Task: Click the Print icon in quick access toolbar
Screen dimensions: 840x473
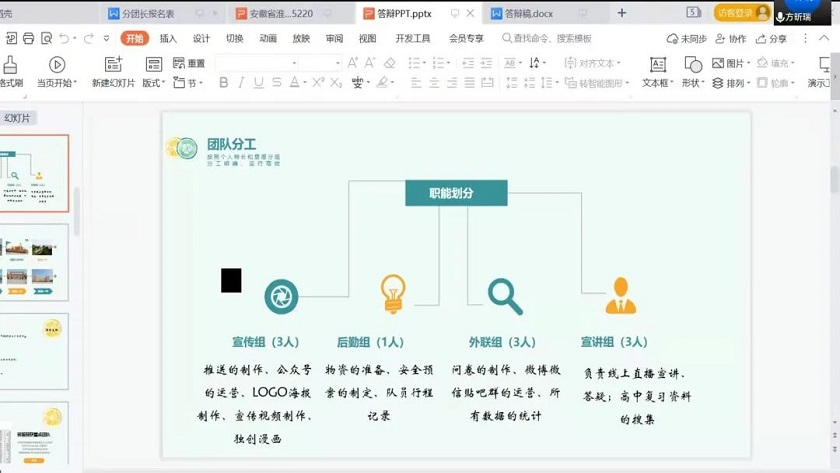Action: 28,38
